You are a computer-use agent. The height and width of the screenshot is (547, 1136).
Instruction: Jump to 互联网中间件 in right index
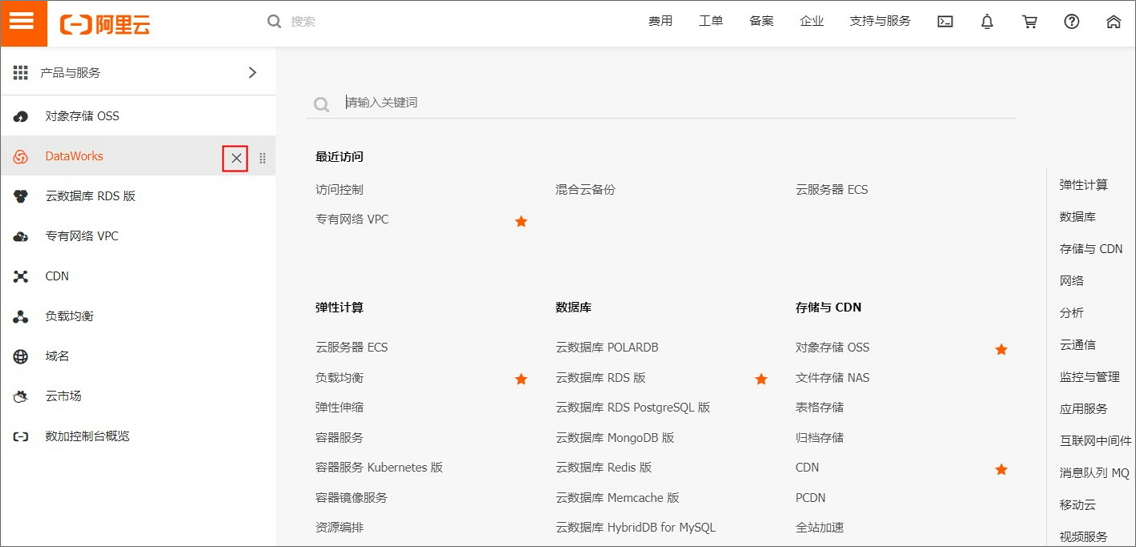1095,440
